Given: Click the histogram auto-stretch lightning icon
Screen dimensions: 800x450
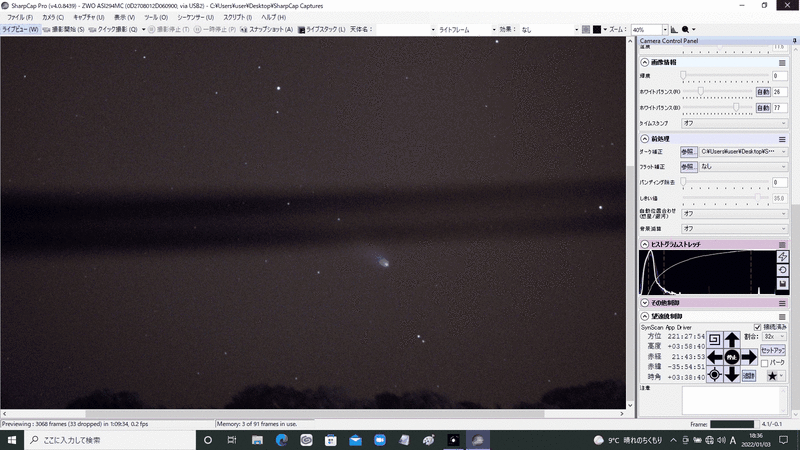Looking at the screenshot, I should point(782,257).
